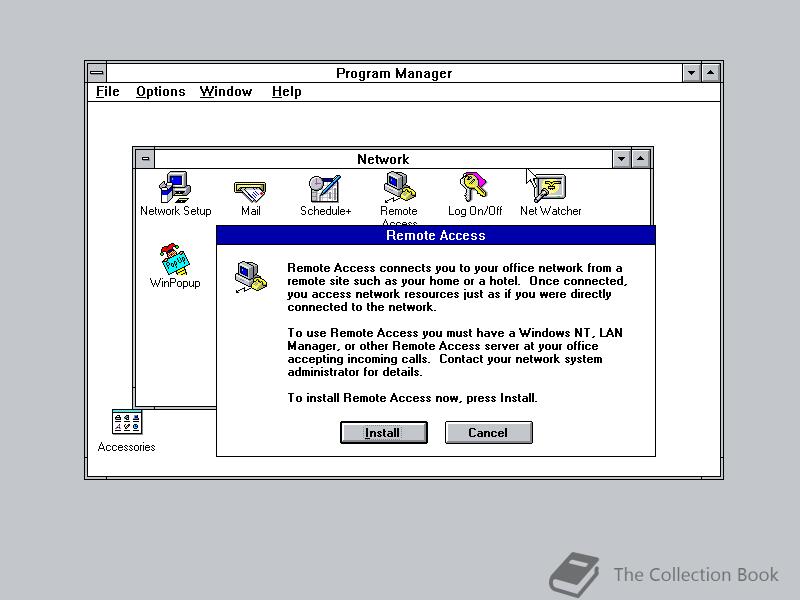Cancel the Remote Access dialog
This screenshot has height=600, width=800.
coord(488,433)
